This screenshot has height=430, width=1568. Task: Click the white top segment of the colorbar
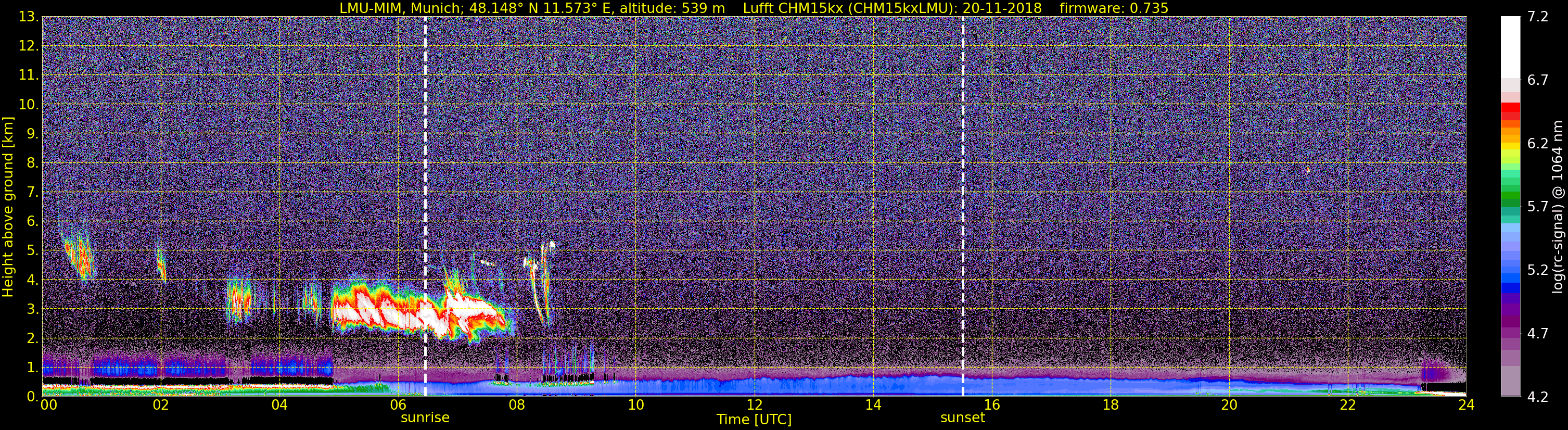pos(1510,47)
